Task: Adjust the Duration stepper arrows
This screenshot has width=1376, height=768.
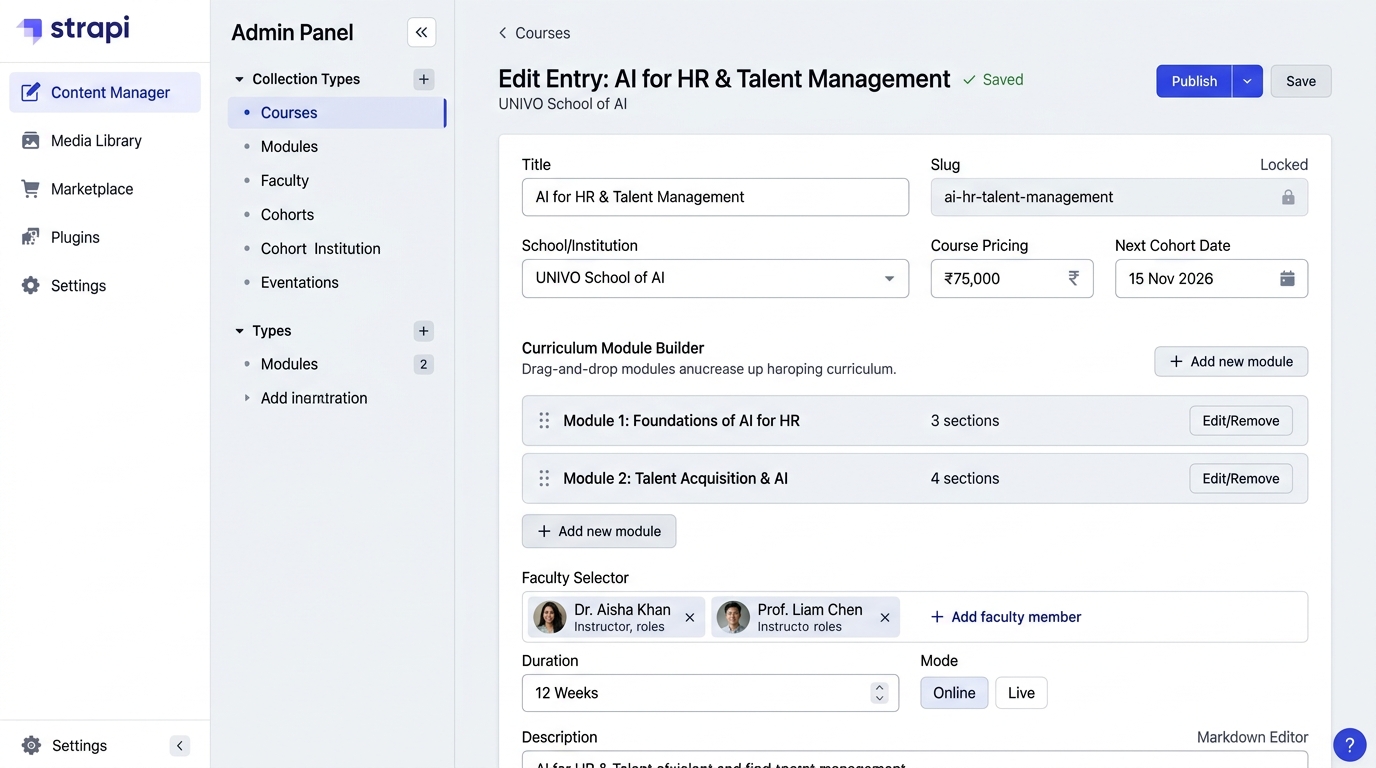Action: click(x=879, y=693)
